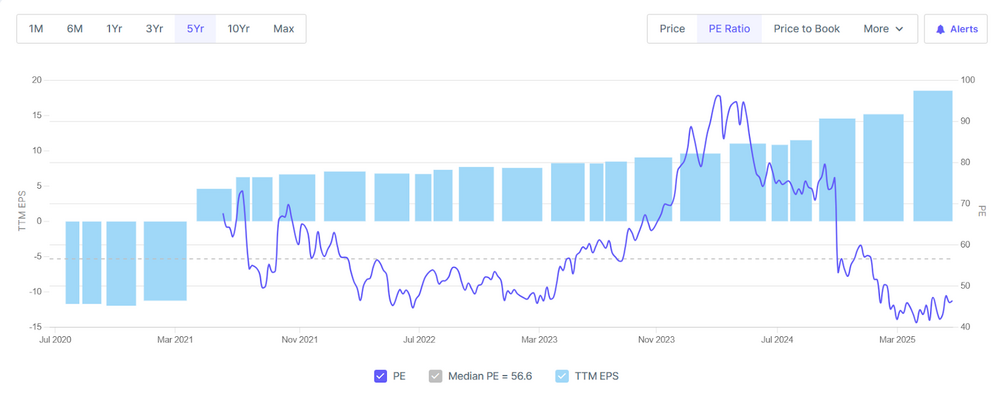
Task: Toggle the TTM EPS checkbox
Action: click(x=562, y=376)
